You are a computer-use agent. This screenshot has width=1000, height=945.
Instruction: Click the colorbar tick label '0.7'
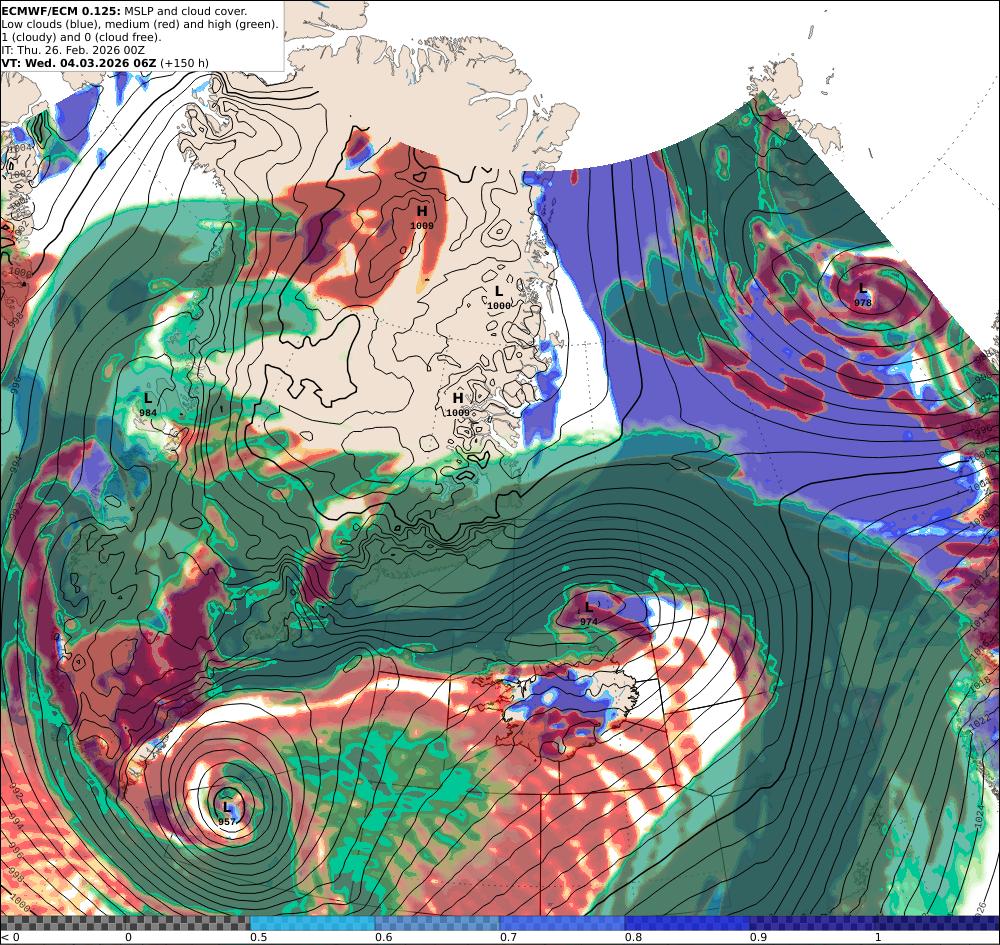coord(508,937)
